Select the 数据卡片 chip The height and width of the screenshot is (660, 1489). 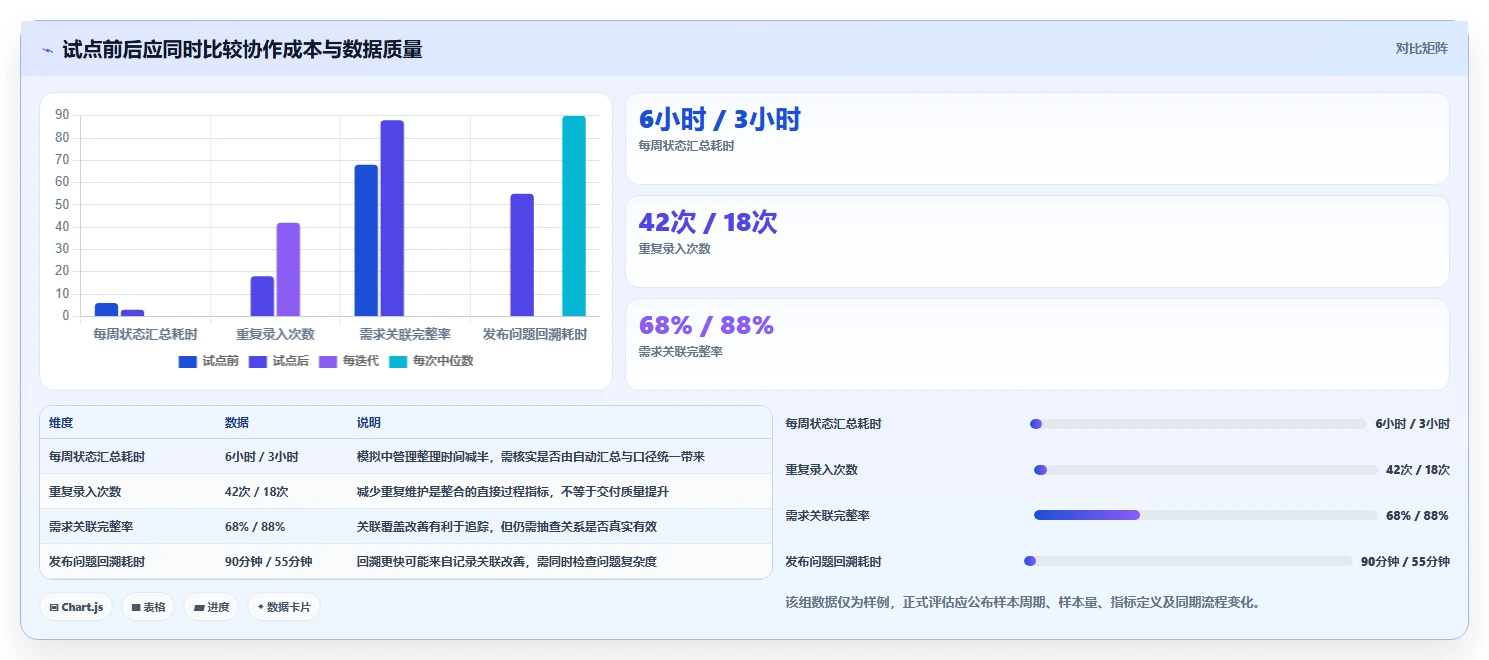[284, 607]
